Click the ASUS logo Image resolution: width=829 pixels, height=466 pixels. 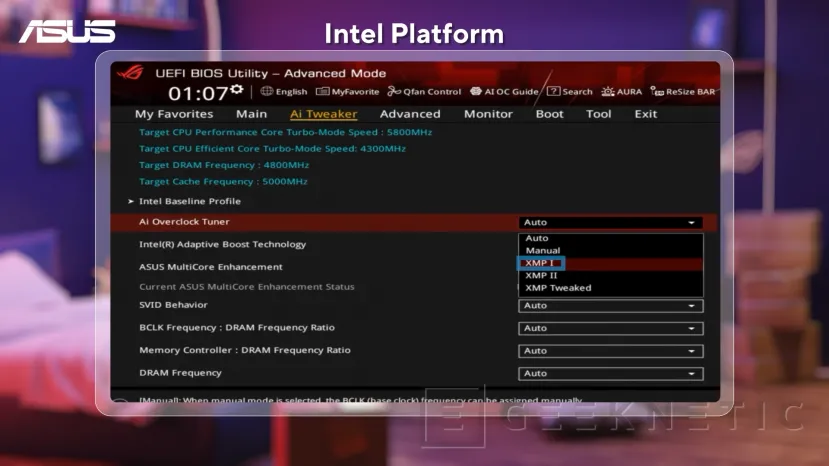pyautogui.click(x=67, y=32)
